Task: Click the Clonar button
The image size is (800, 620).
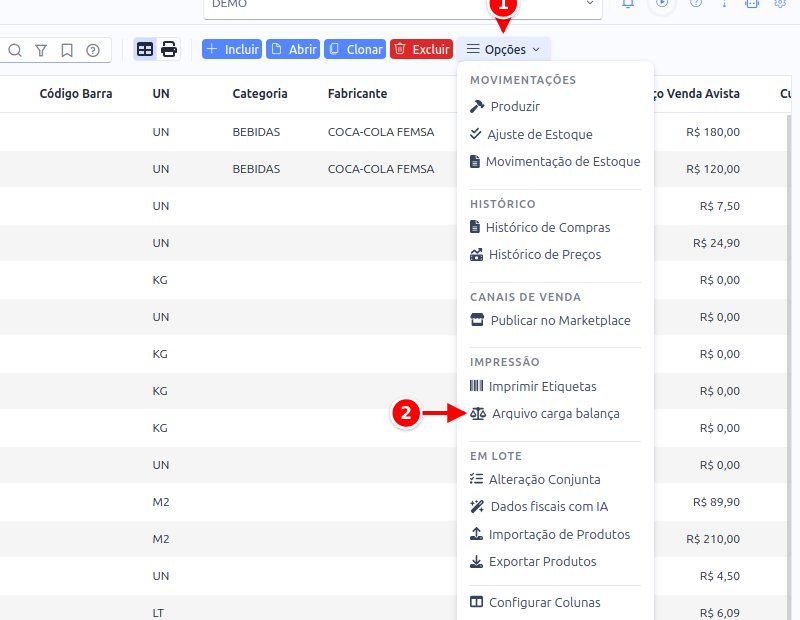Action: pos(355,49)
